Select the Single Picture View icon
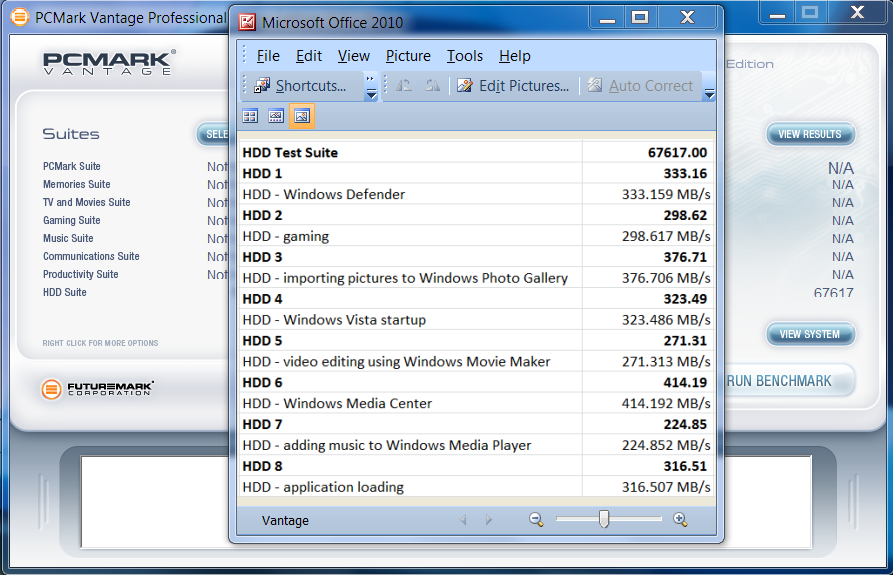Image resolution: width=893 pixels, height=575 pixels. point(302,117)
